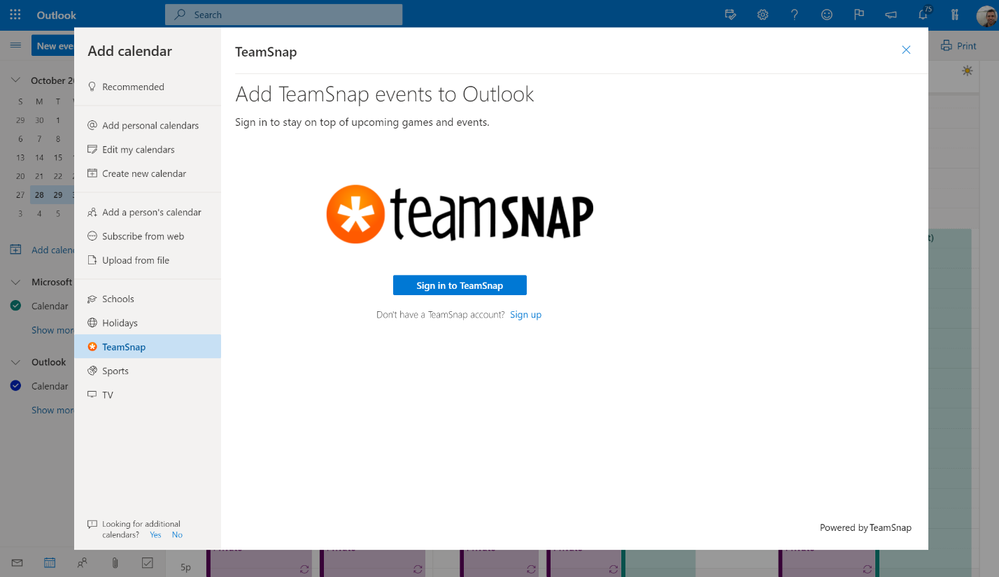Select date 21 in mini calendar

tap(40, 176)
